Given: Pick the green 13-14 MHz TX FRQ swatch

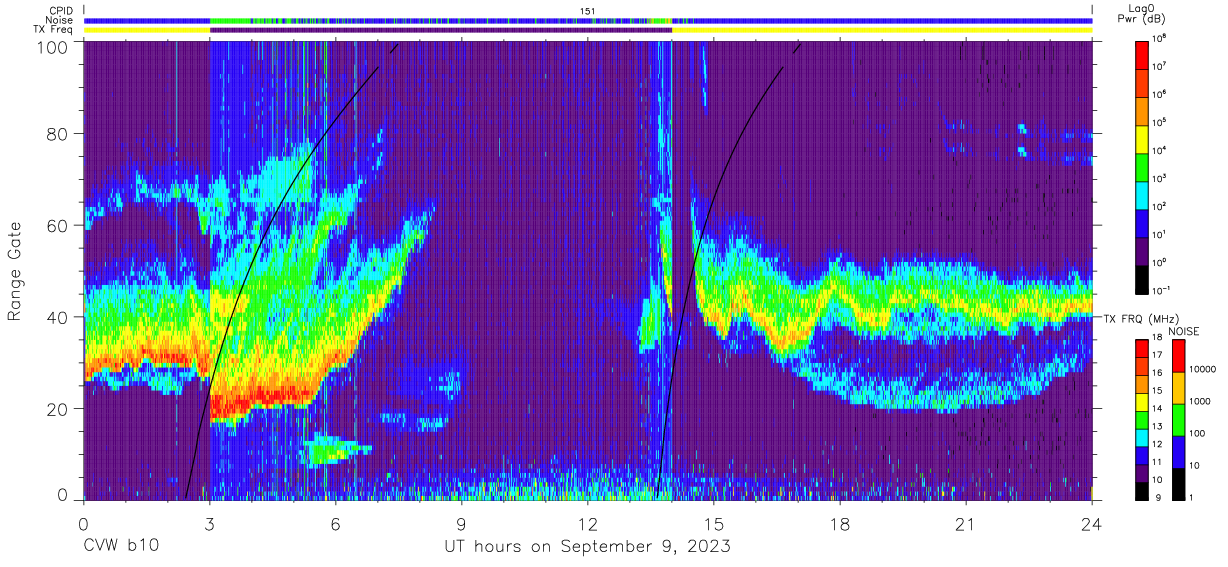Looking at the screenshot, I should click(1143, 418).
